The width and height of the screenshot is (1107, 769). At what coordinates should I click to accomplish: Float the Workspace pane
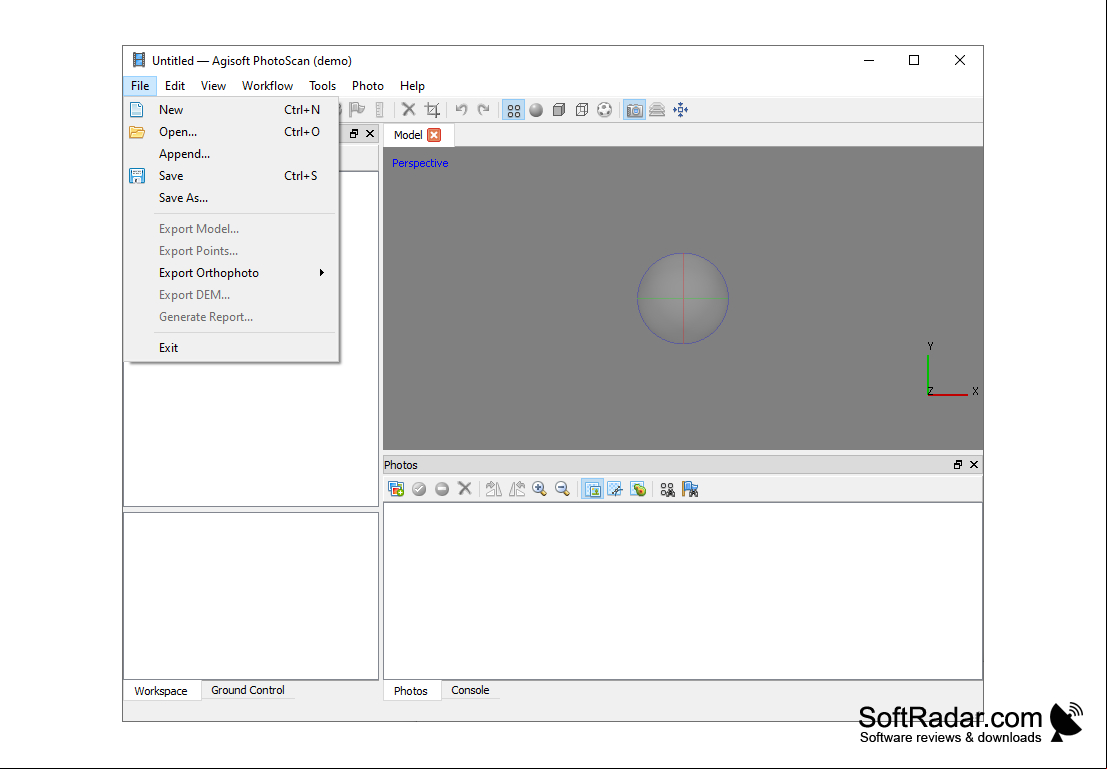coord(354,133)
